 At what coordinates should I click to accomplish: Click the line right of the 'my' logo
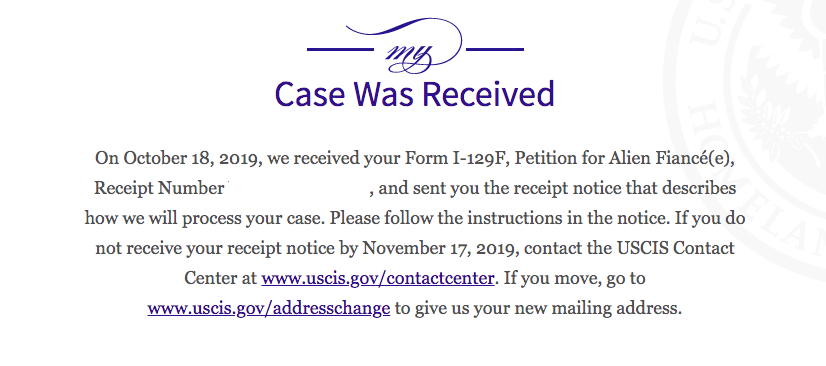(x=495, y=50)
